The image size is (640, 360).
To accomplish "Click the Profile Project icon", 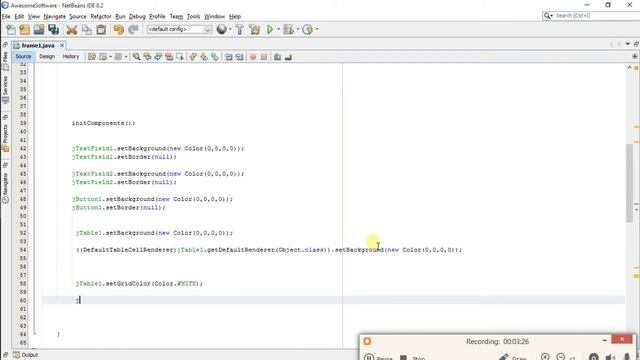I will [308, 29].
